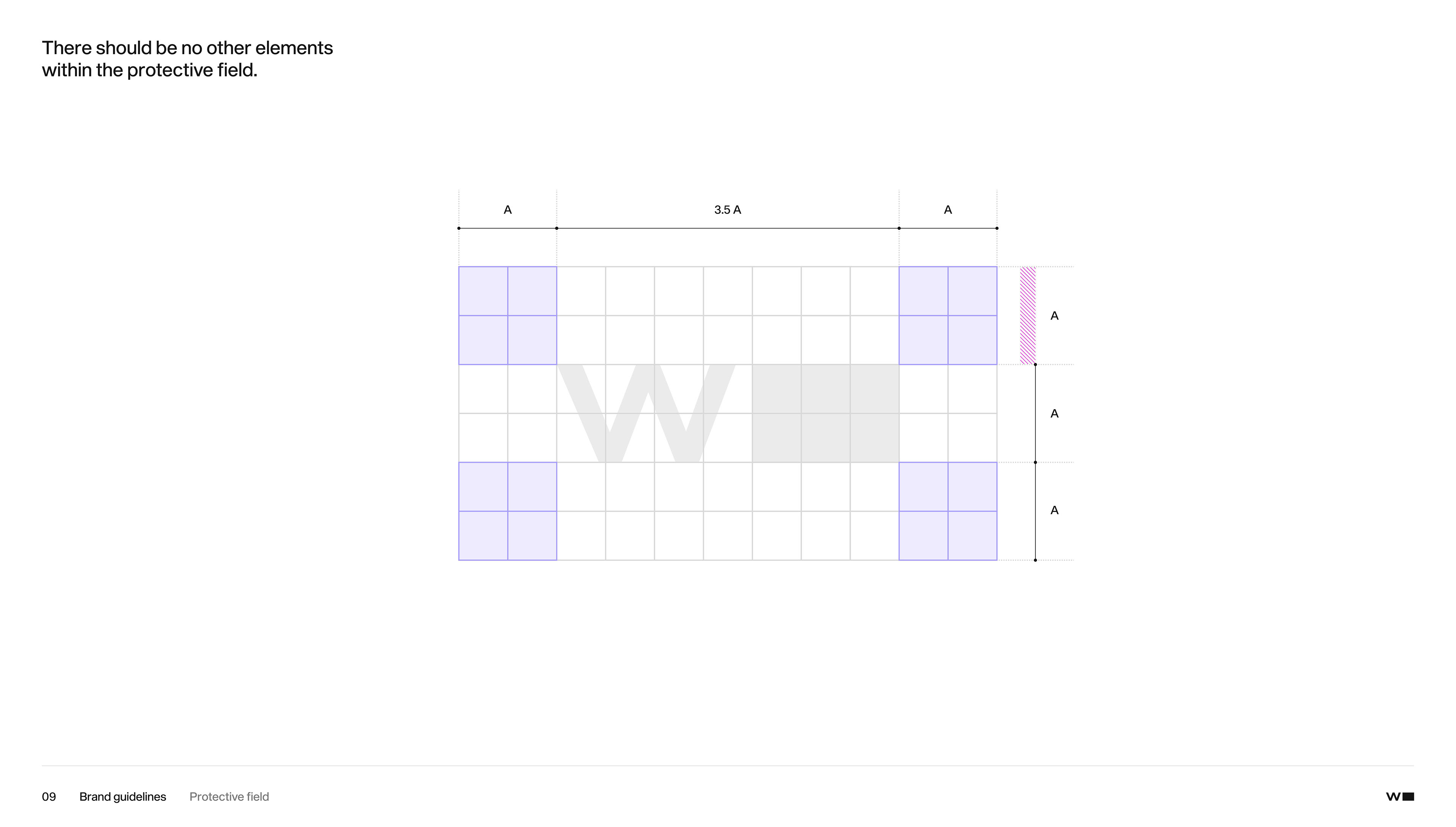Click the top-right purple corner block
1456x827 pixels.
[x=947, y=315]
